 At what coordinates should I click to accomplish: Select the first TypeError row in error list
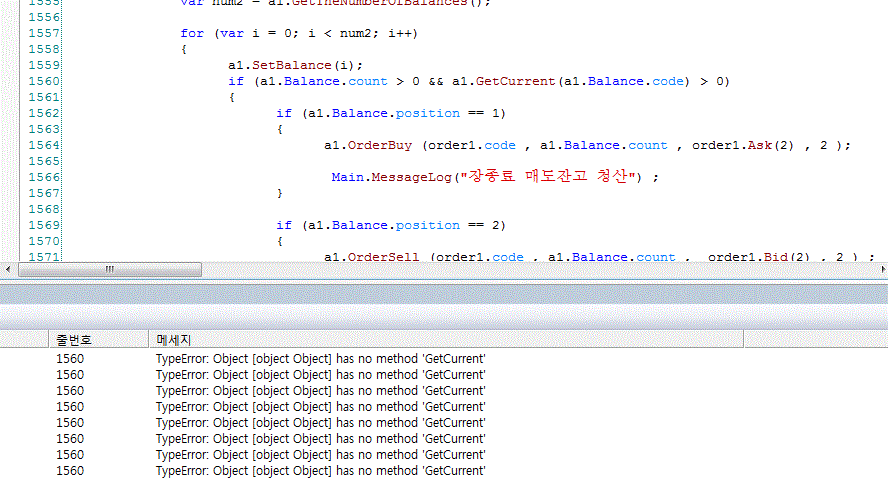click(x=320, y=359)
